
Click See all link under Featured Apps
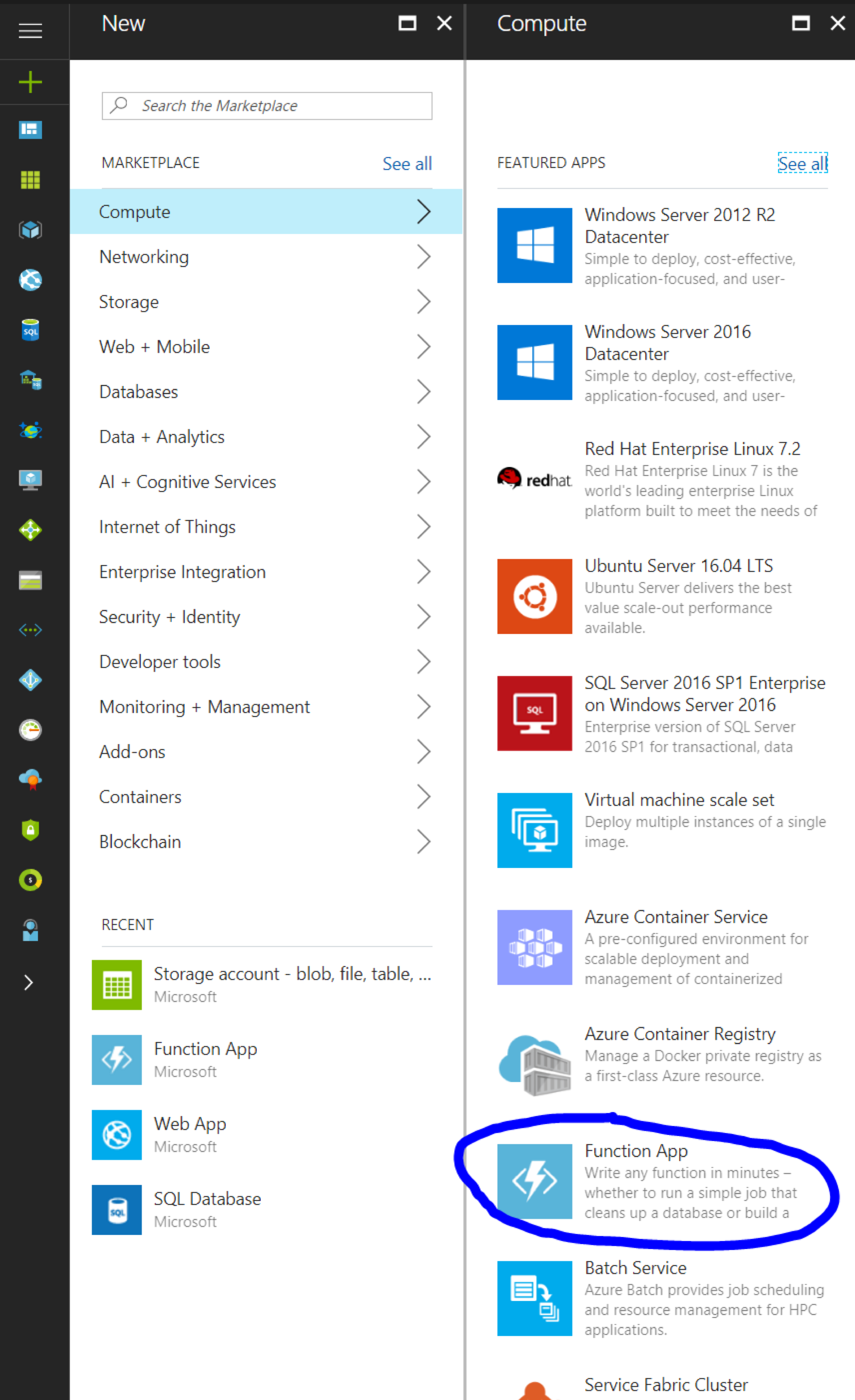802,164
